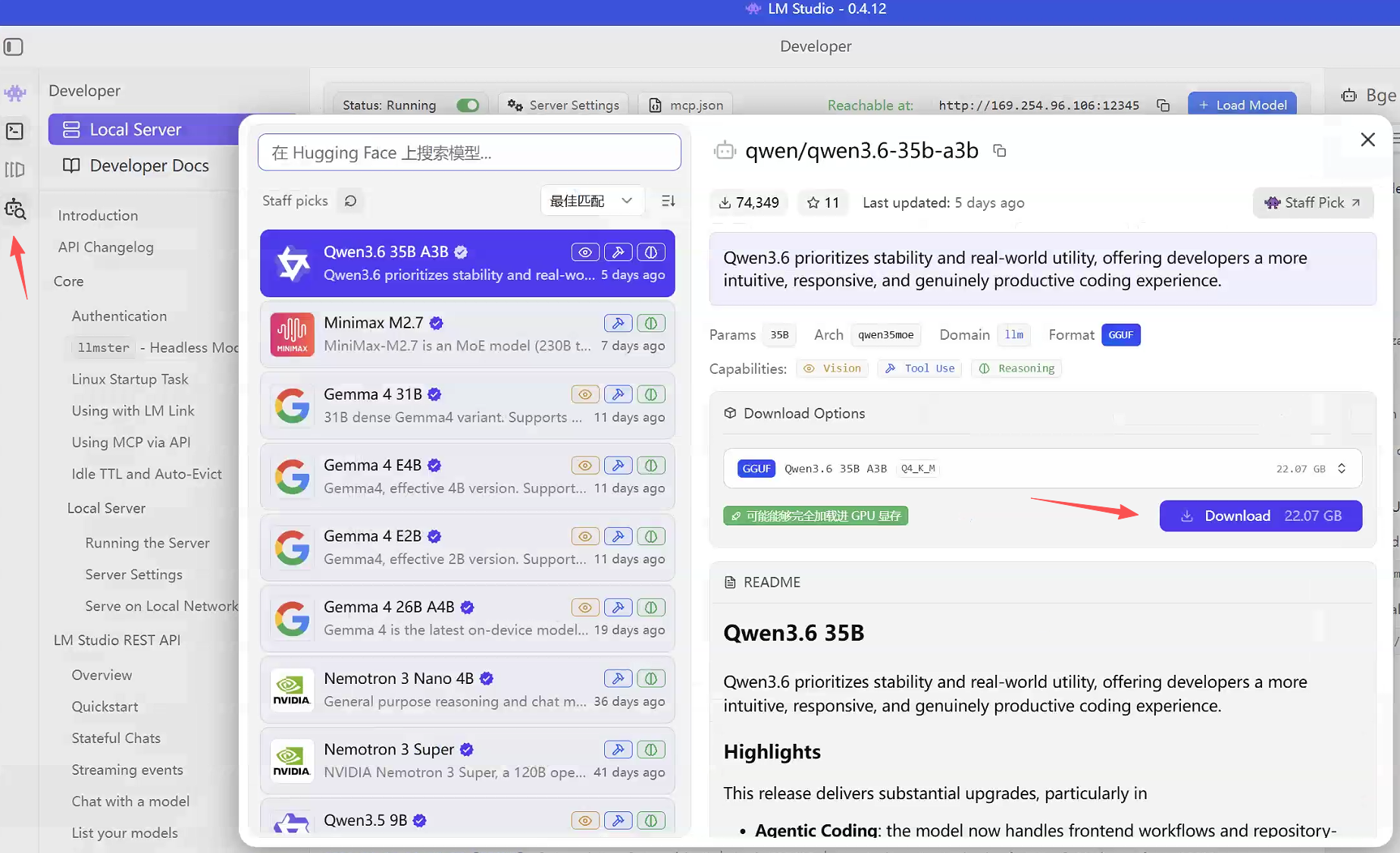This screenshot has height=853, width=1400.
Task: Click the Vision capability tag
Action: point(832,368)
